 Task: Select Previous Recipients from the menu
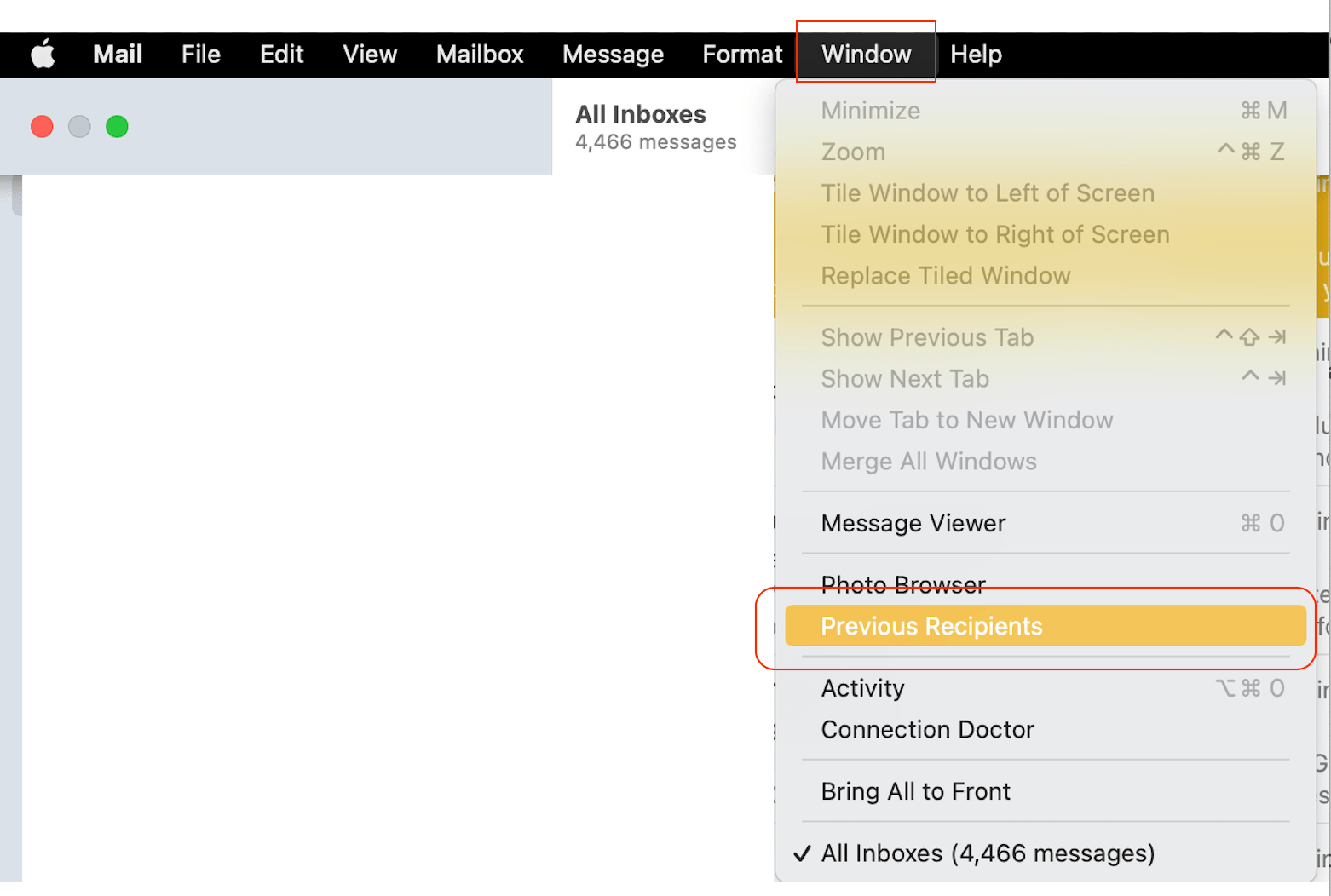pyautogui.click(x=931, y=626)
